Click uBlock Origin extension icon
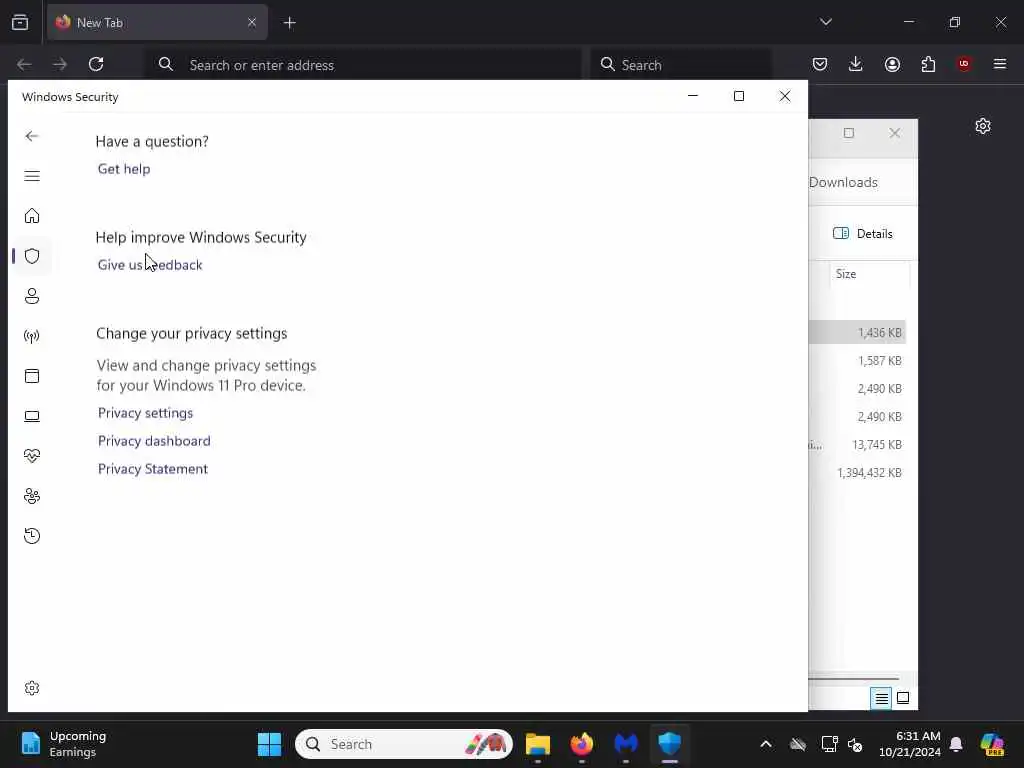1024x768 pixels. point(964,64)
